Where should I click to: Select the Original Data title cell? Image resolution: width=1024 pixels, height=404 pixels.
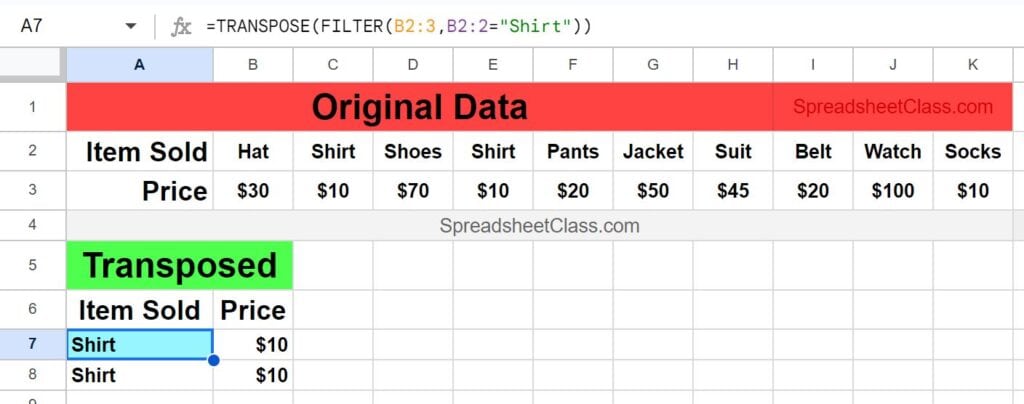click(419, 107)
